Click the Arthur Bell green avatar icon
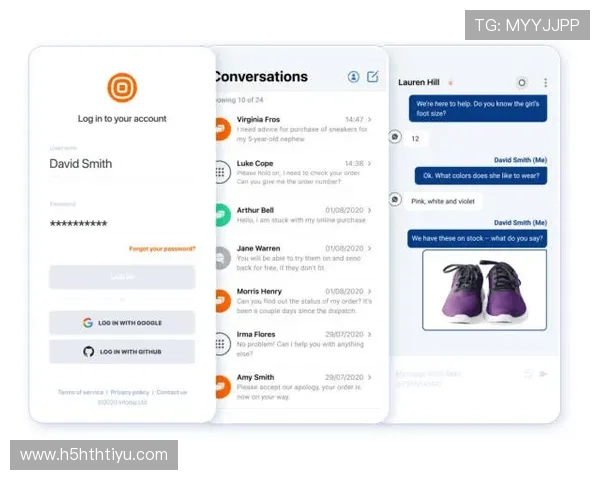This screenshot has height=480, width=600. 221,214
